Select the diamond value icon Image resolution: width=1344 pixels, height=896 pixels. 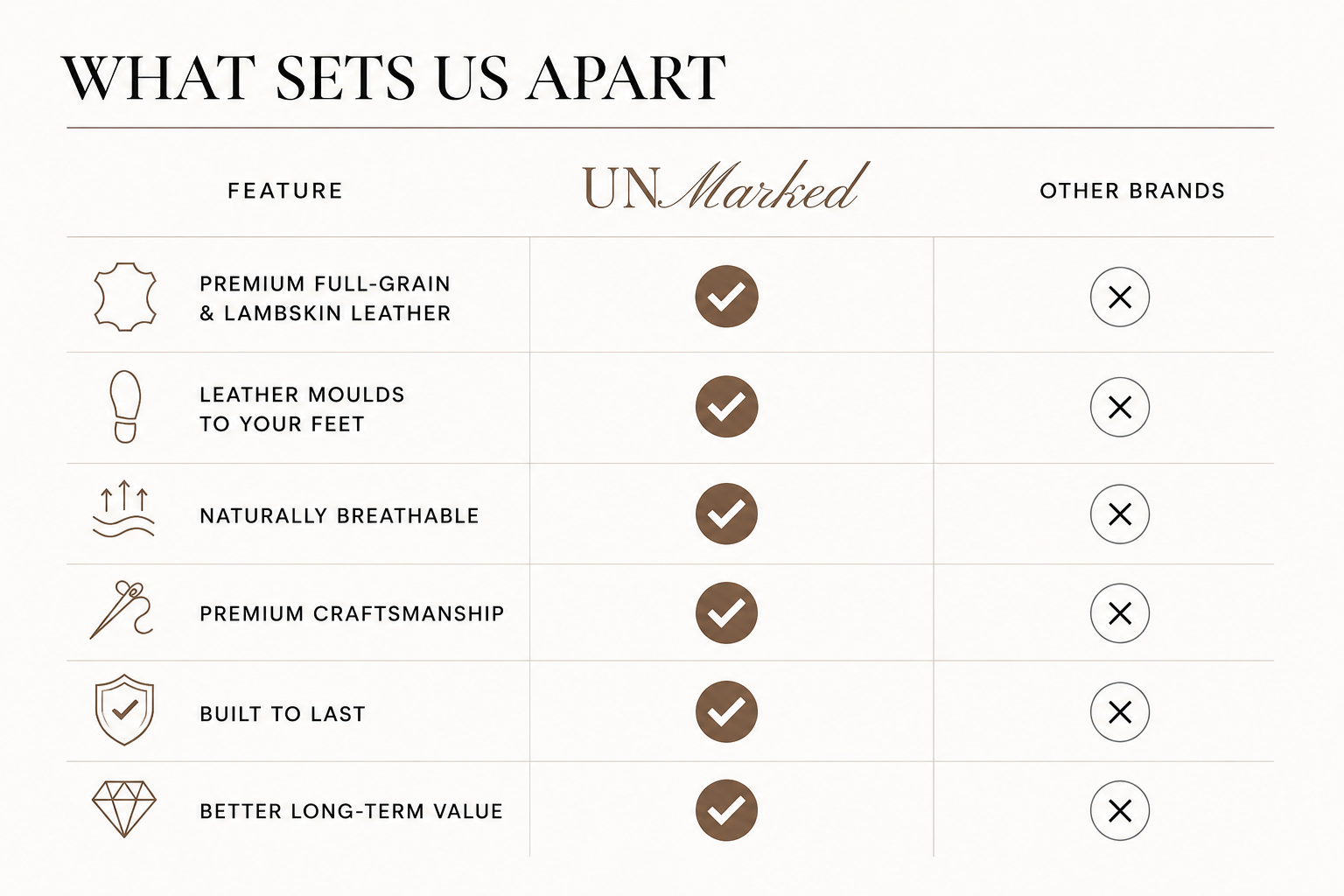click(x=124, y=808)
